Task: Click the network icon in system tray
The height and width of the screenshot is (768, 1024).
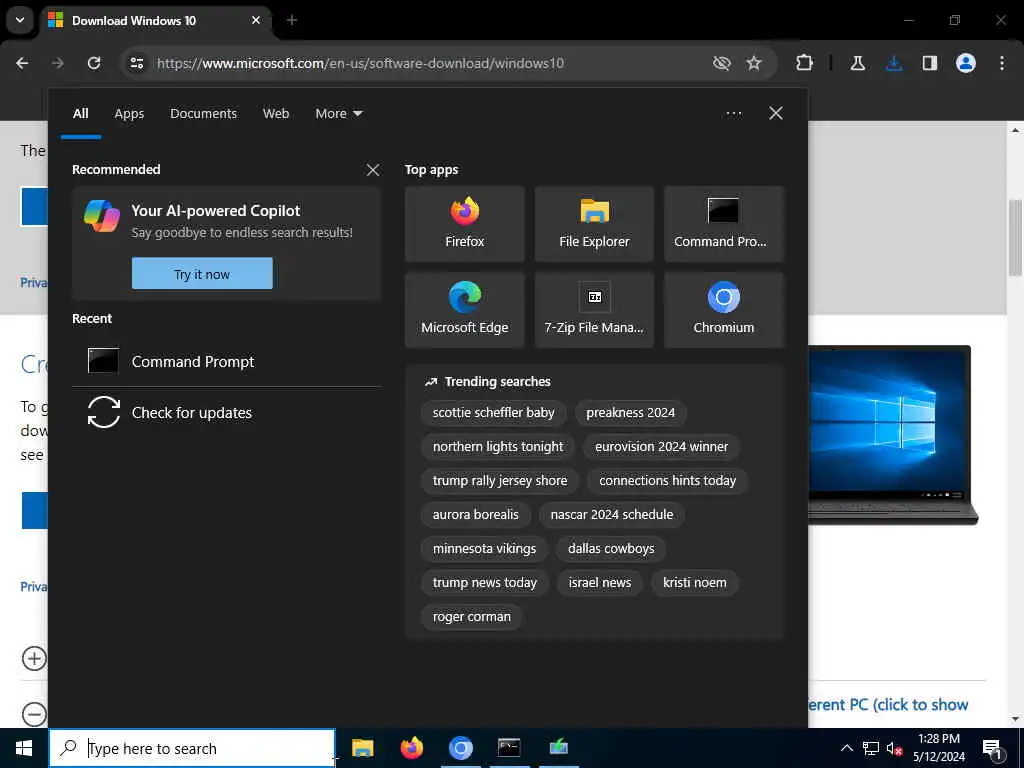Action: coord(871,748)
